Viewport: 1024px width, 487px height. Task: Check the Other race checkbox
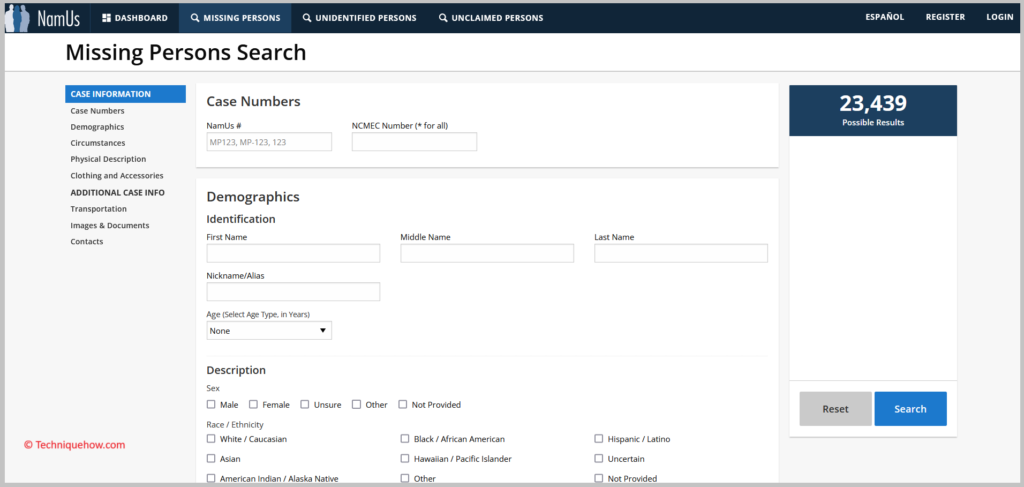[x=405, y=478]
